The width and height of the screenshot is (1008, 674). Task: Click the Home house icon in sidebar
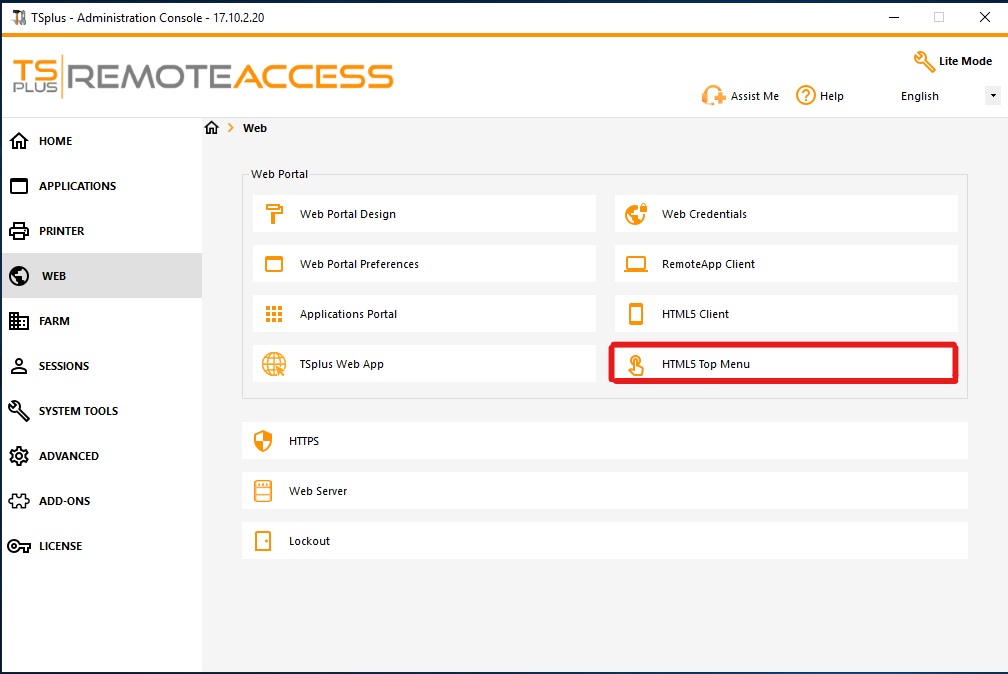19,141
